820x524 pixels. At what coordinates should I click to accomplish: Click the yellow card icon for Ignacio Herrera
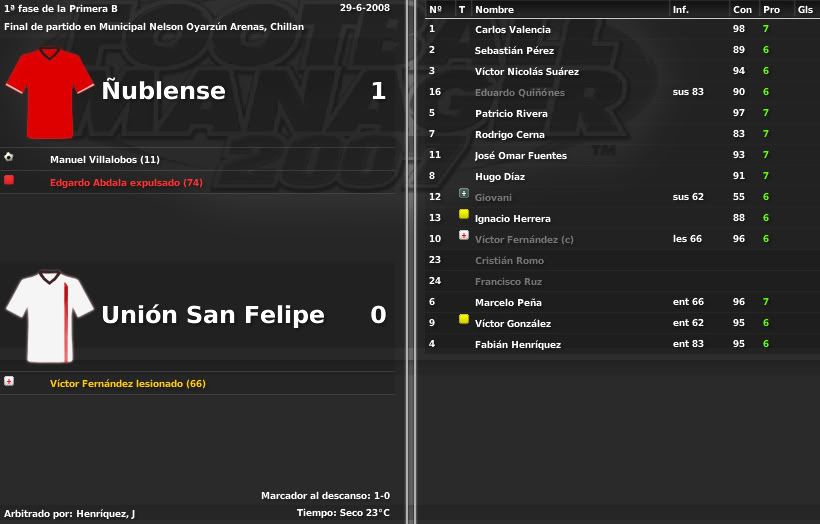[x=464, y=214]
